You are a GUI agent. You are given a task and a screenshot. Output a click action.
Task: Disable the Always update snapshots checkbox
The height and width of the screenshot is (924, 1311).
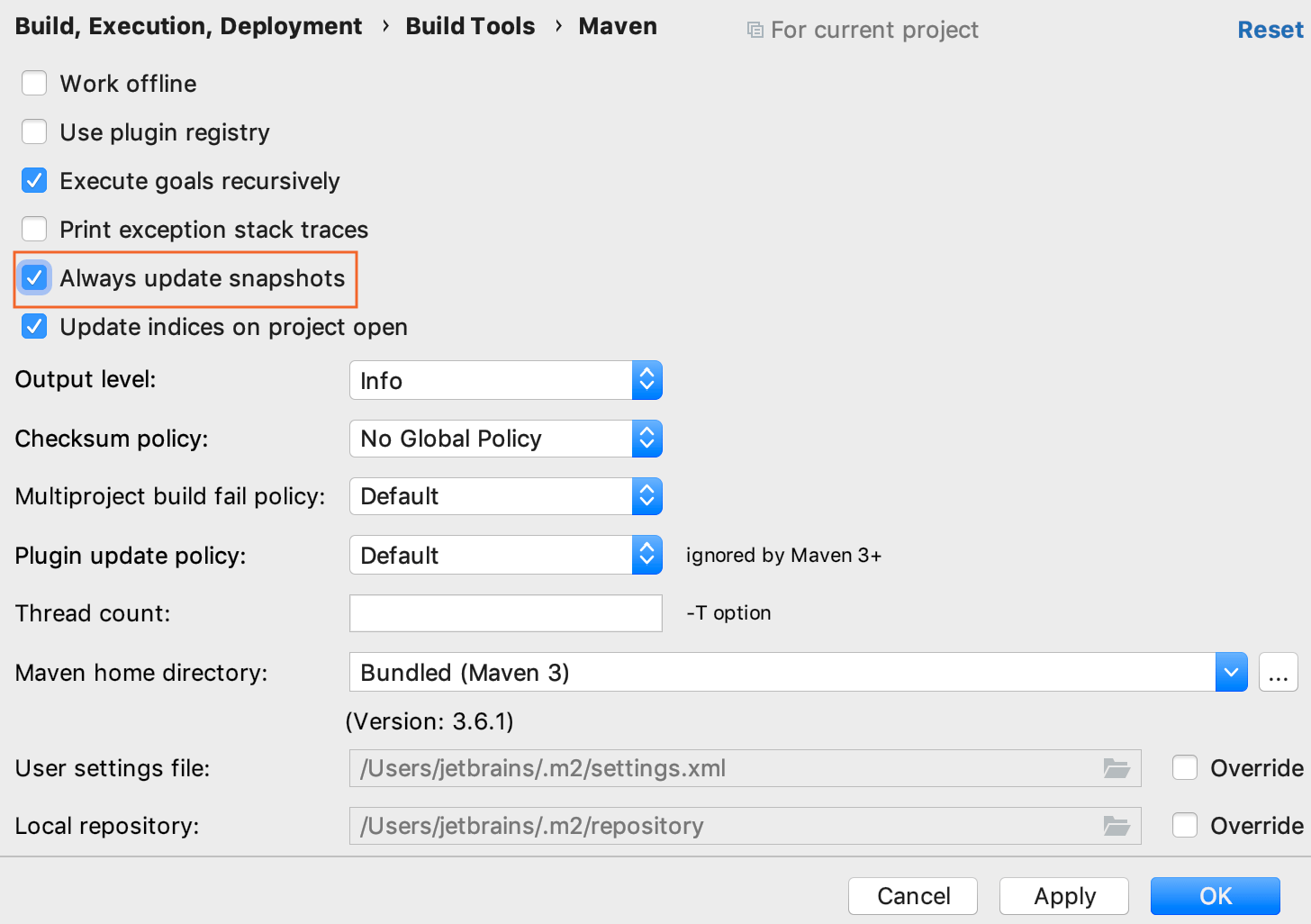[x=33, y=278]
